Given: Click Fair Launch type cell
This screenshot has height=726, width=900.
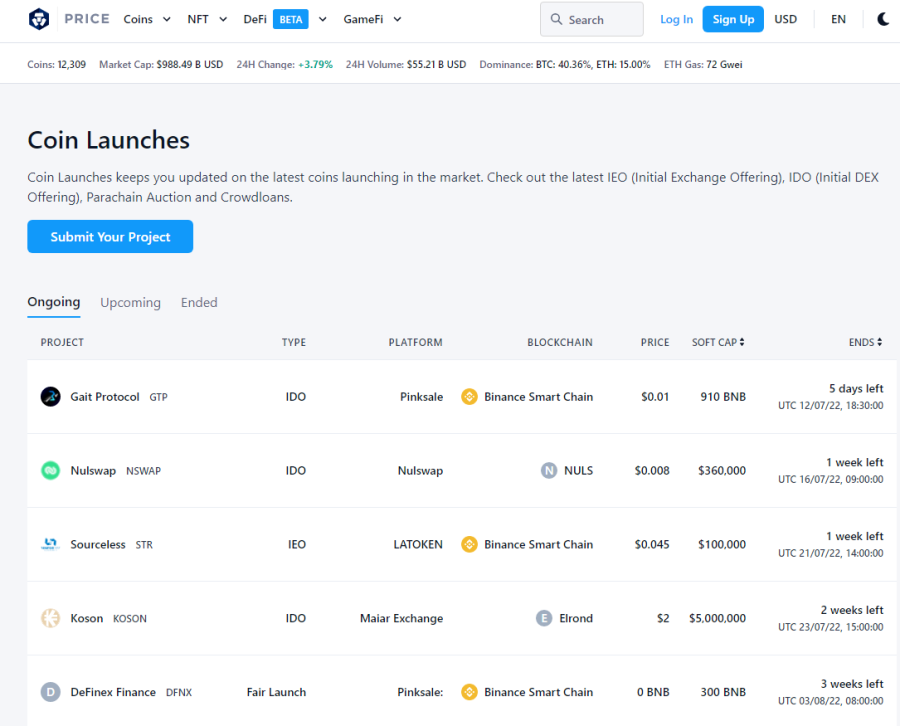Looking at the screenshot, I should (276, 692).
